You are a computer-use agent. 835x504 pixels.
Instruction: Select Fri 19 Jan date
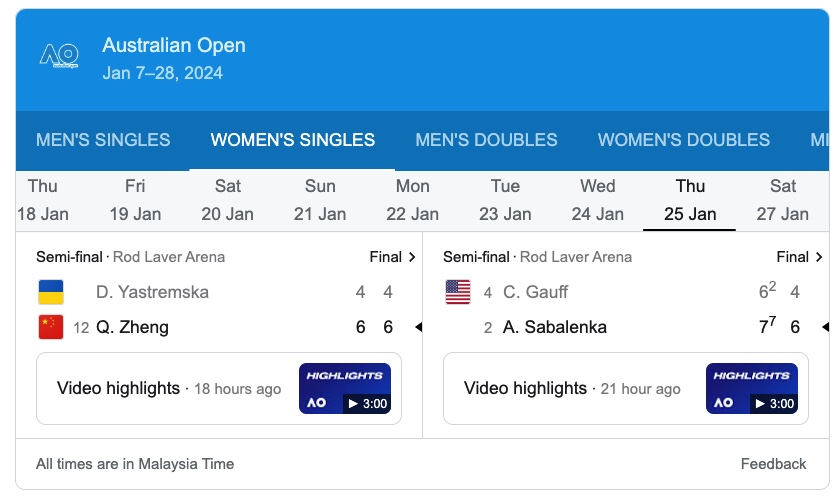pos(135,200)
